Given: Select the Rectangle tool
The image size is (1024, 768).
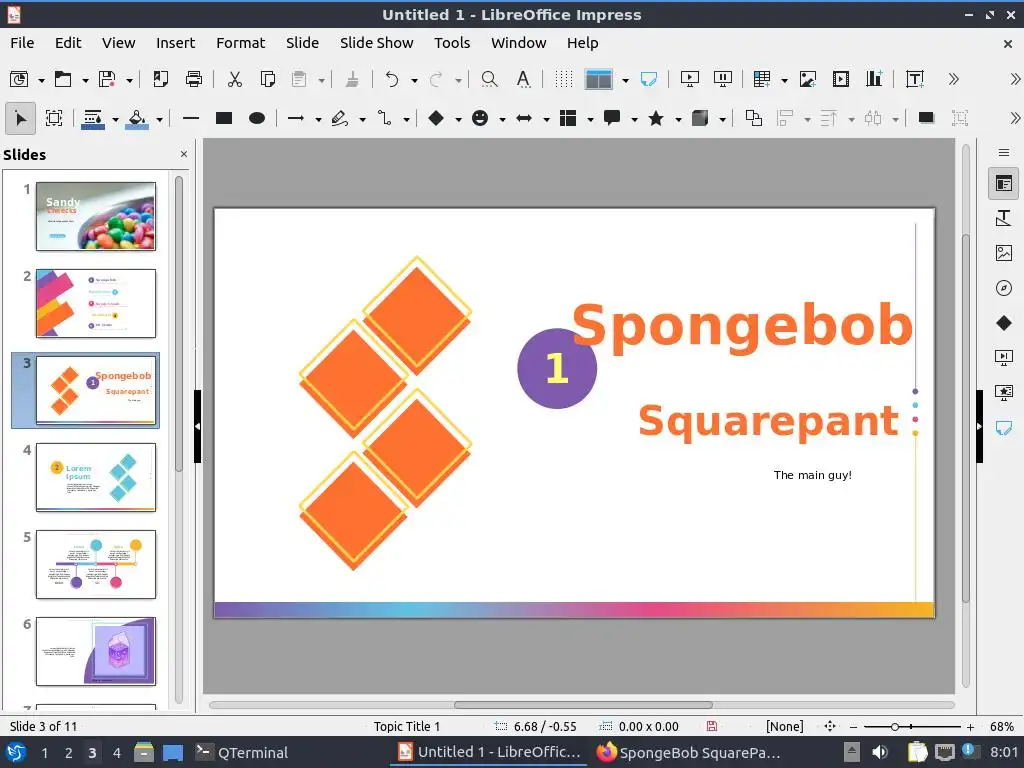Looking at the screenshot, I should [224, 118].
